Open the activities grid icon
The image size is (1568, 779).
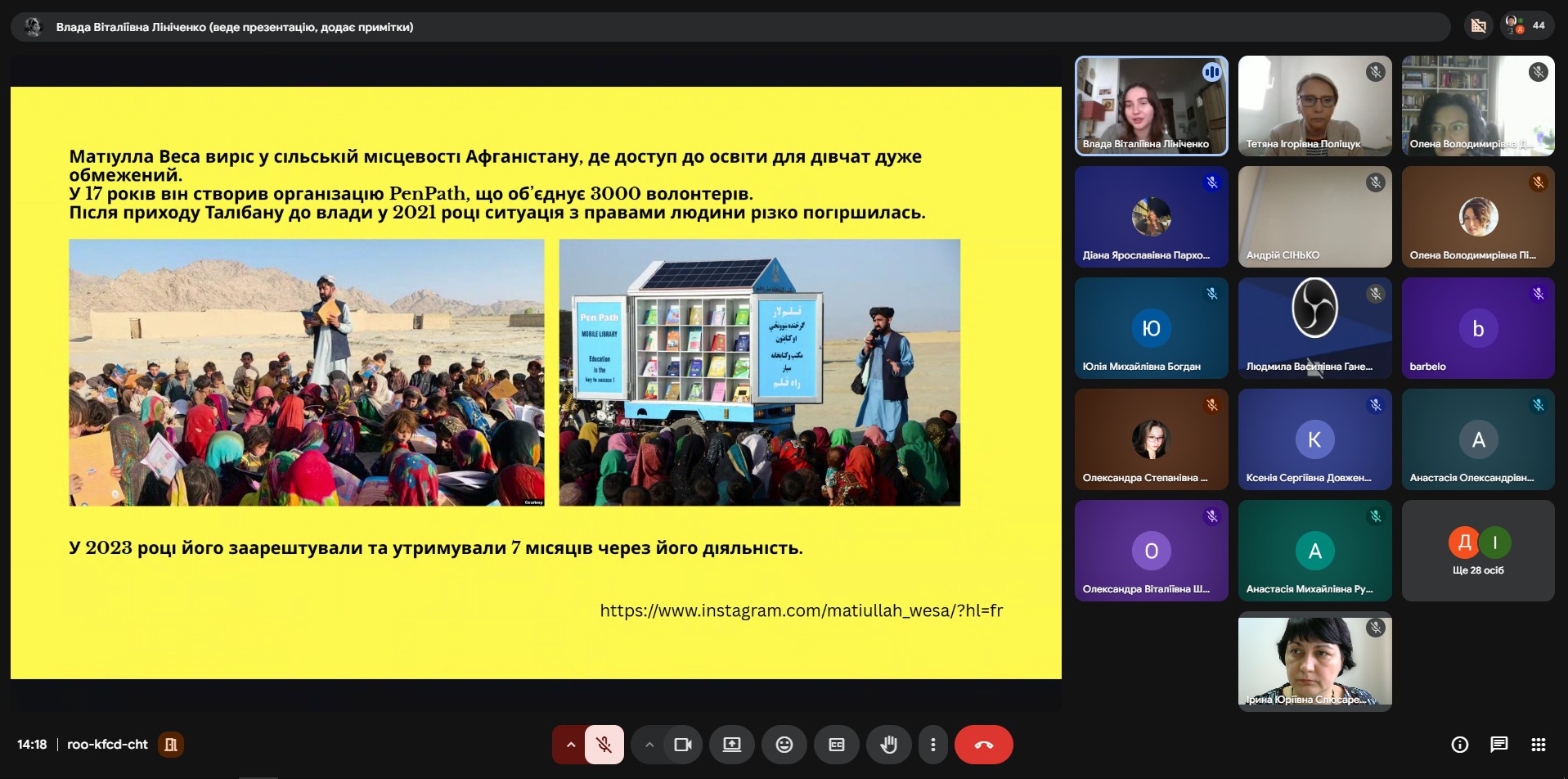[x=1538, y=745]
